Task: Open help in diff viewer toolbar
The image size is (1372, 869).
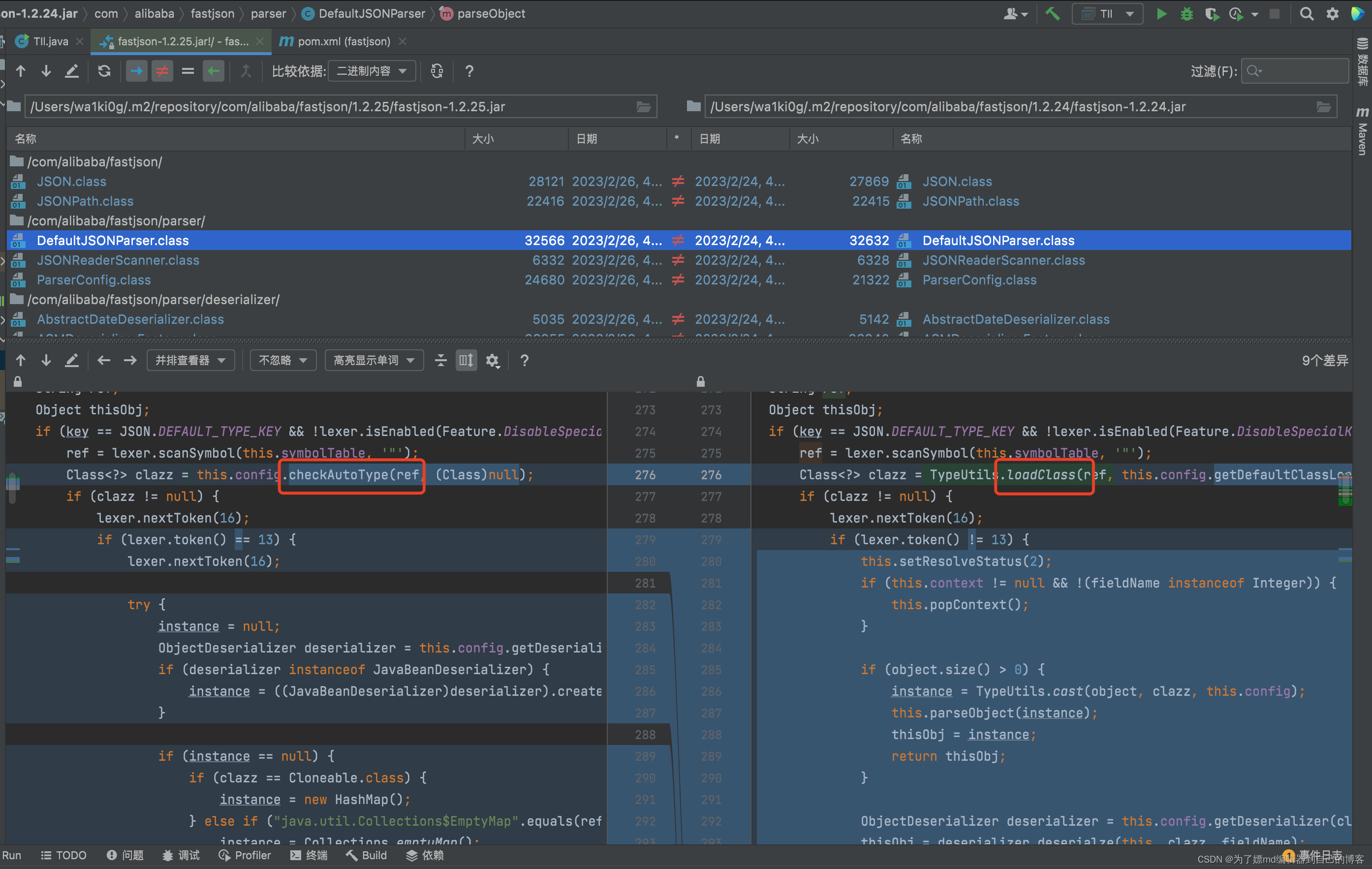Action: [524, 360]
